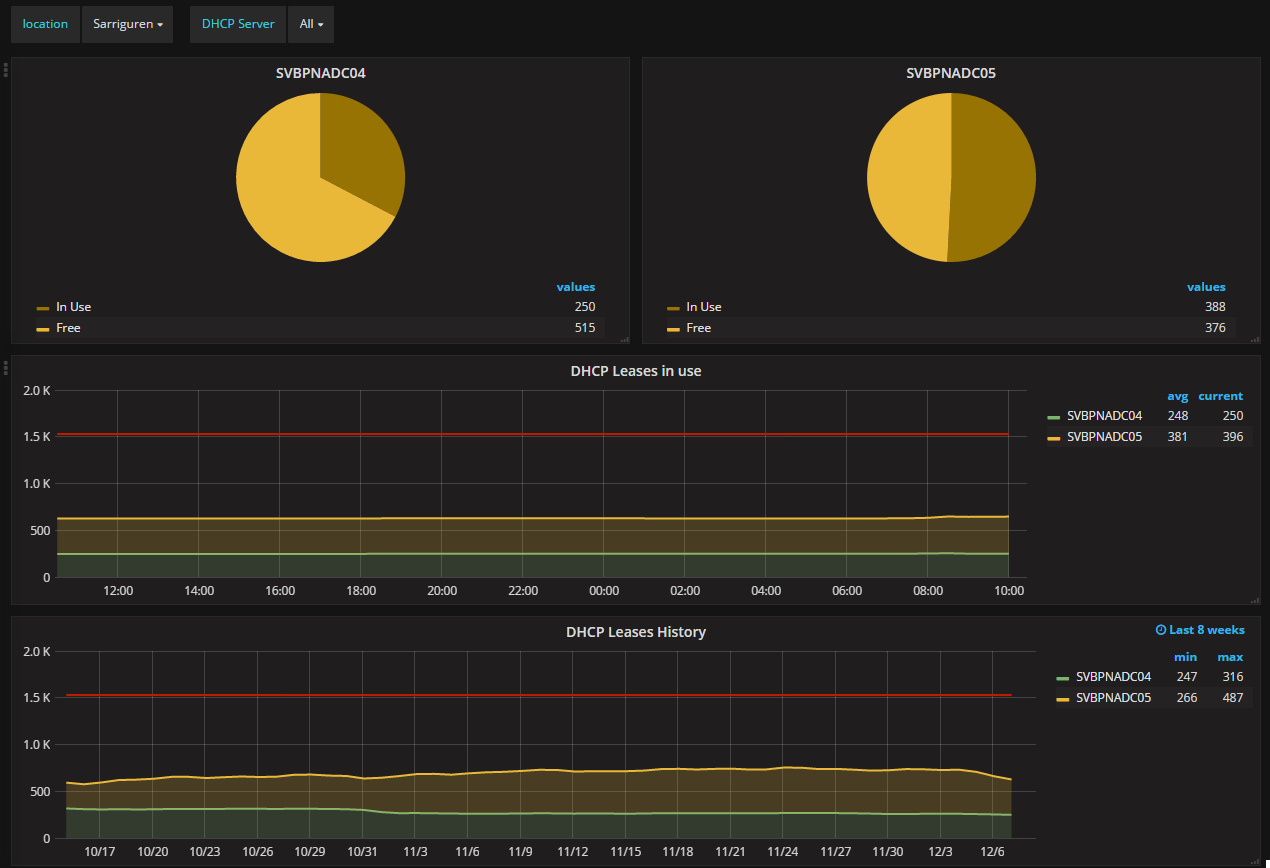Click resize handle corner of DHCP Leases in use panel

click(1255, 600)
